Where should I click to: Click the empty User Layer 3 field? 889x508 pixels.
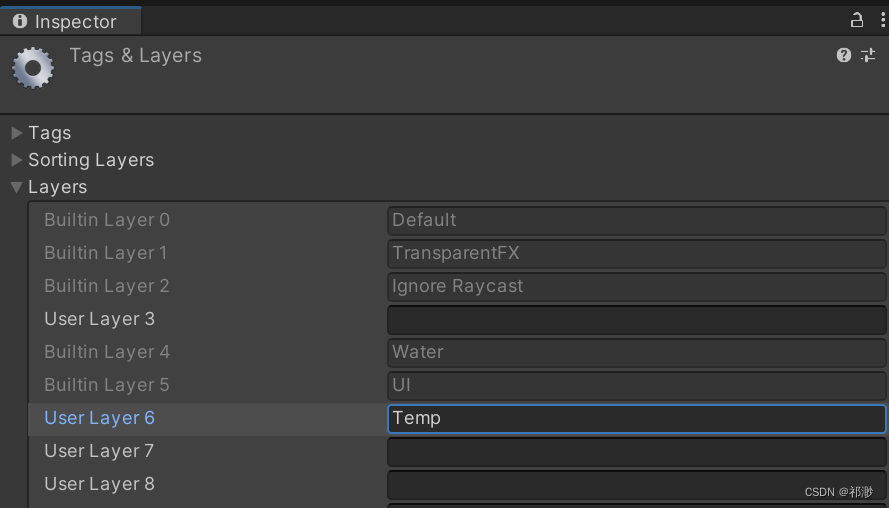click(636, 320)
